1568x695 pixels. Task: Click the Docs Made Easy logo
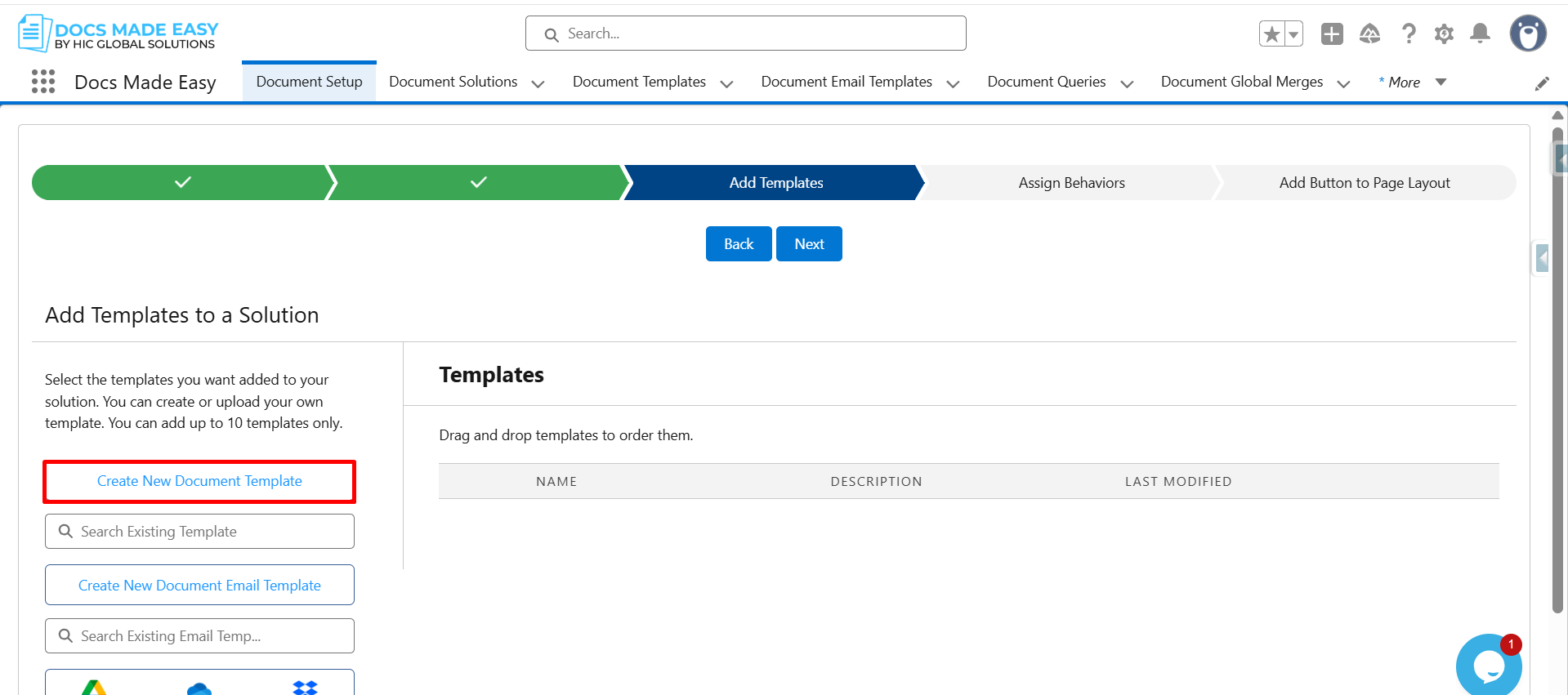click(118, 33)
